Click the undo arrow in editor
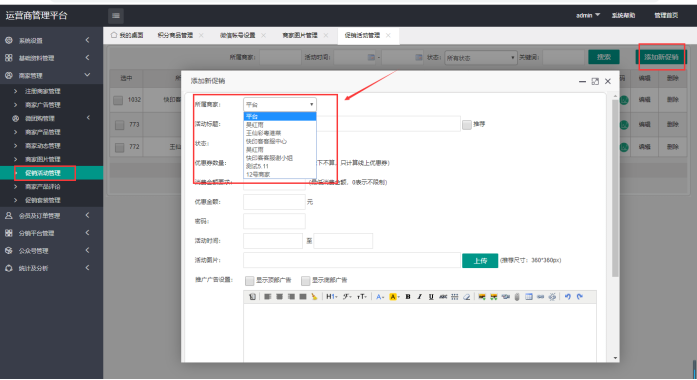The width and height of the screenshot is (697, 380). coord(568,297)
